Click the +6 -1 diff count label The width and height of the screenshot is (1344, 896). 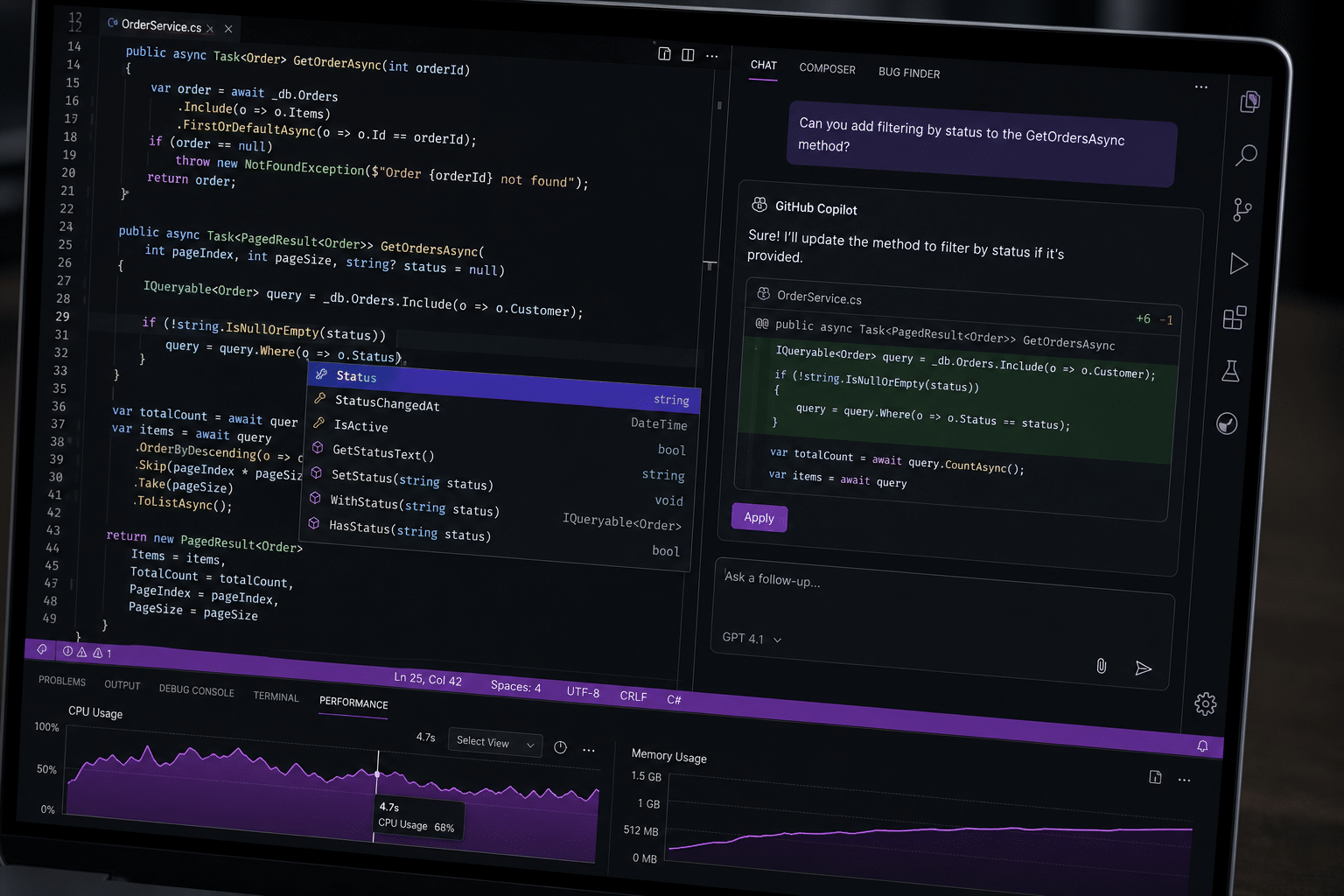1154,319
